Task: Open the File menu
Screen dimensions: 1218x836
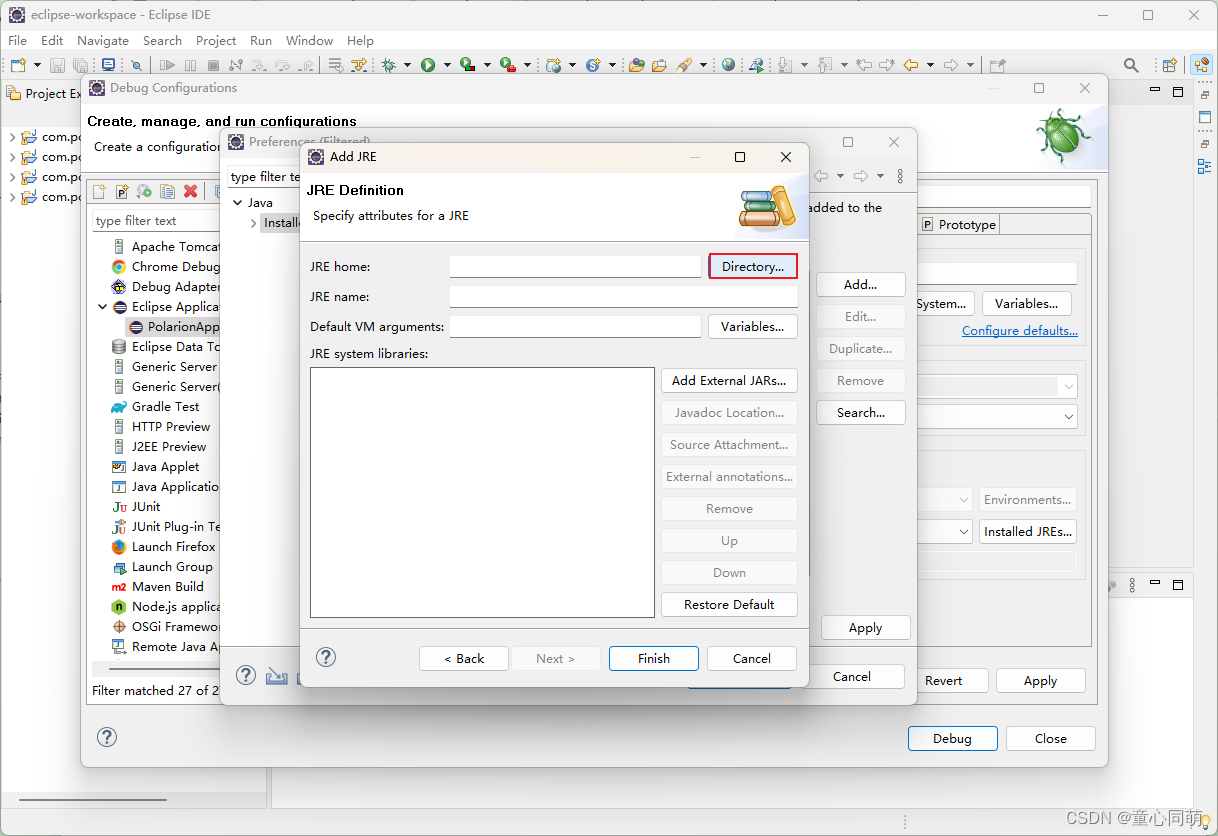Action: [18, 40]
